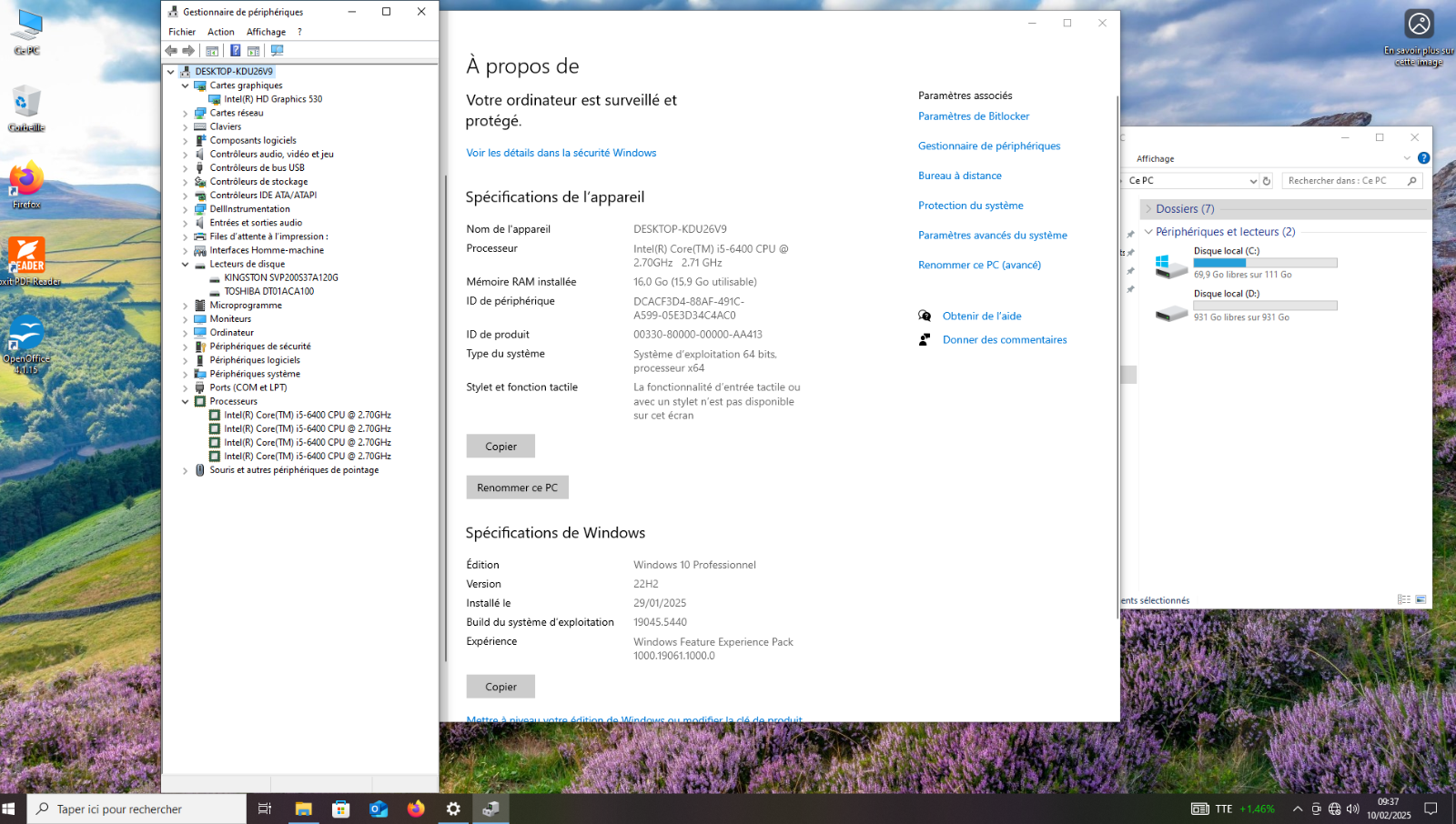
Task: Click Donner des commentaires link
Action: pos(1005,340)
